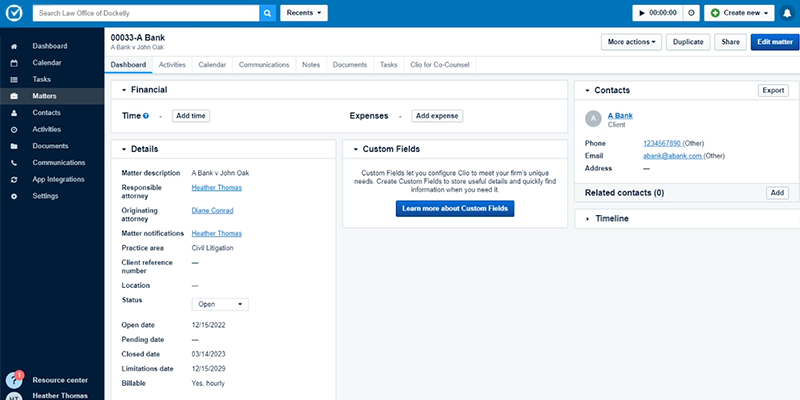Click the timer clock icon
Screen dimensions: 800x400
[x=691, y=13]
